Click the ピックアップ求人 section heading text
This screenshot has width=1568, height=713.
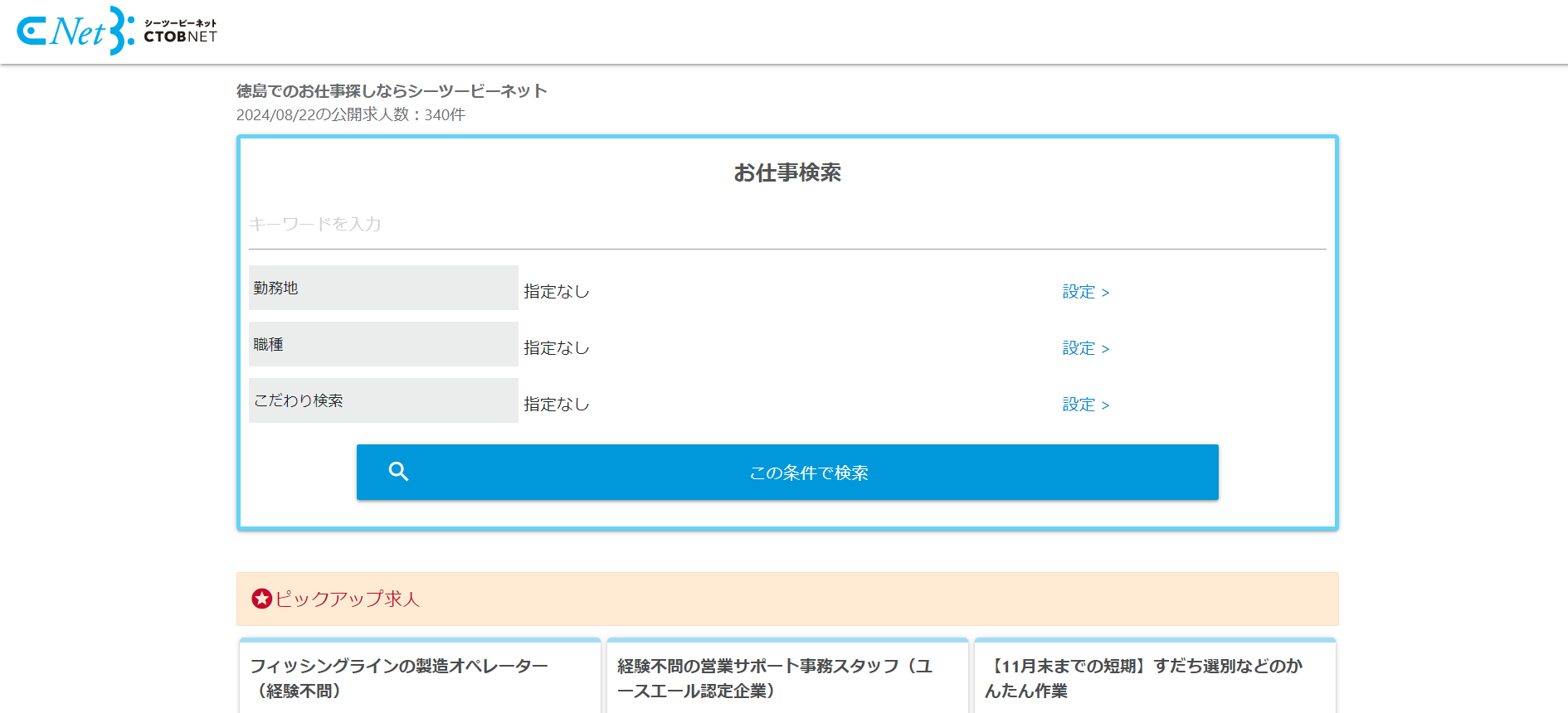click(x=348, y=599)
